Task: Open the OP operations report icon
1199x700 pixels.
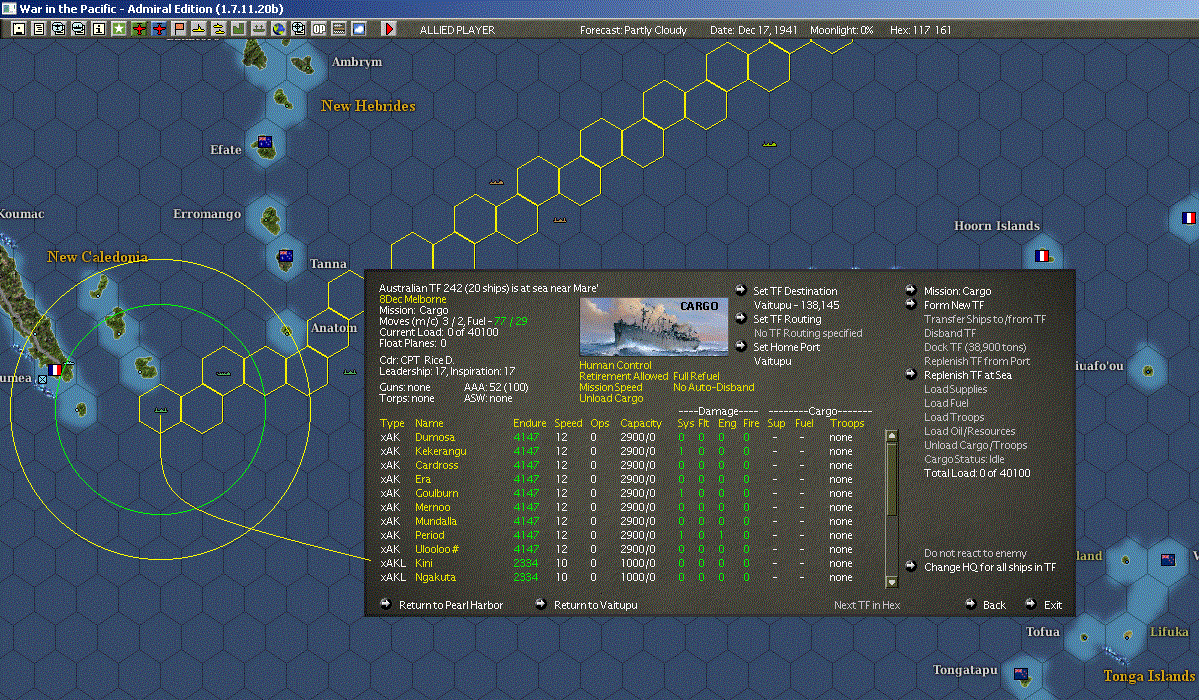Action: point(319,29)
